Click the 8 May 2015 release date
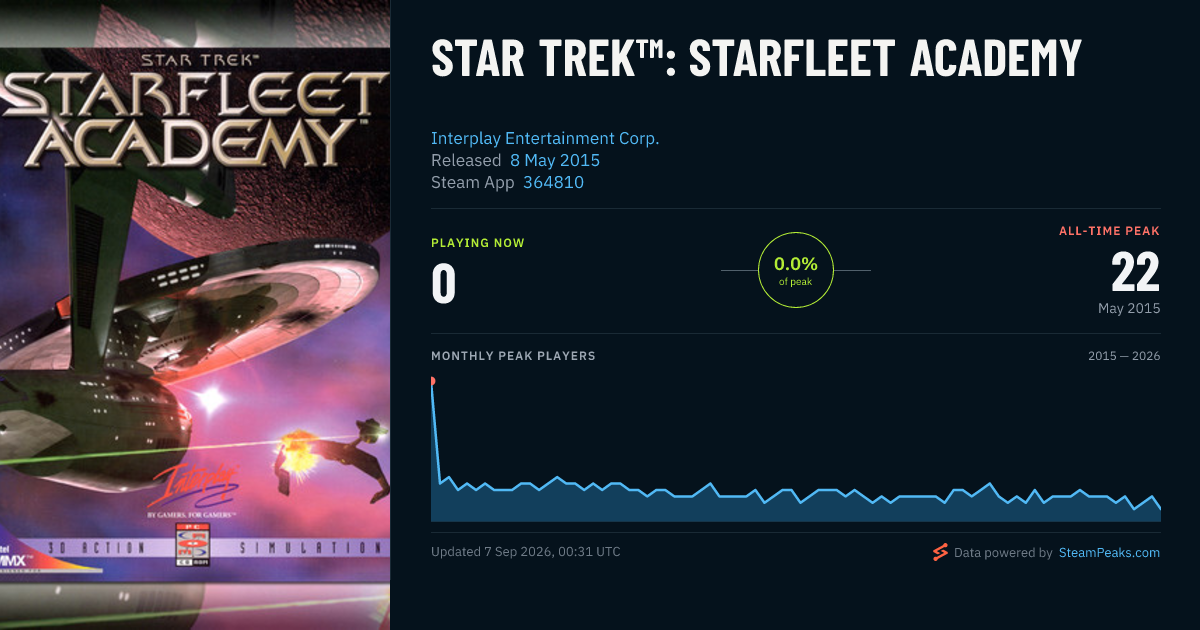The width and height of the screenshot is (1200, 630). 555,160
